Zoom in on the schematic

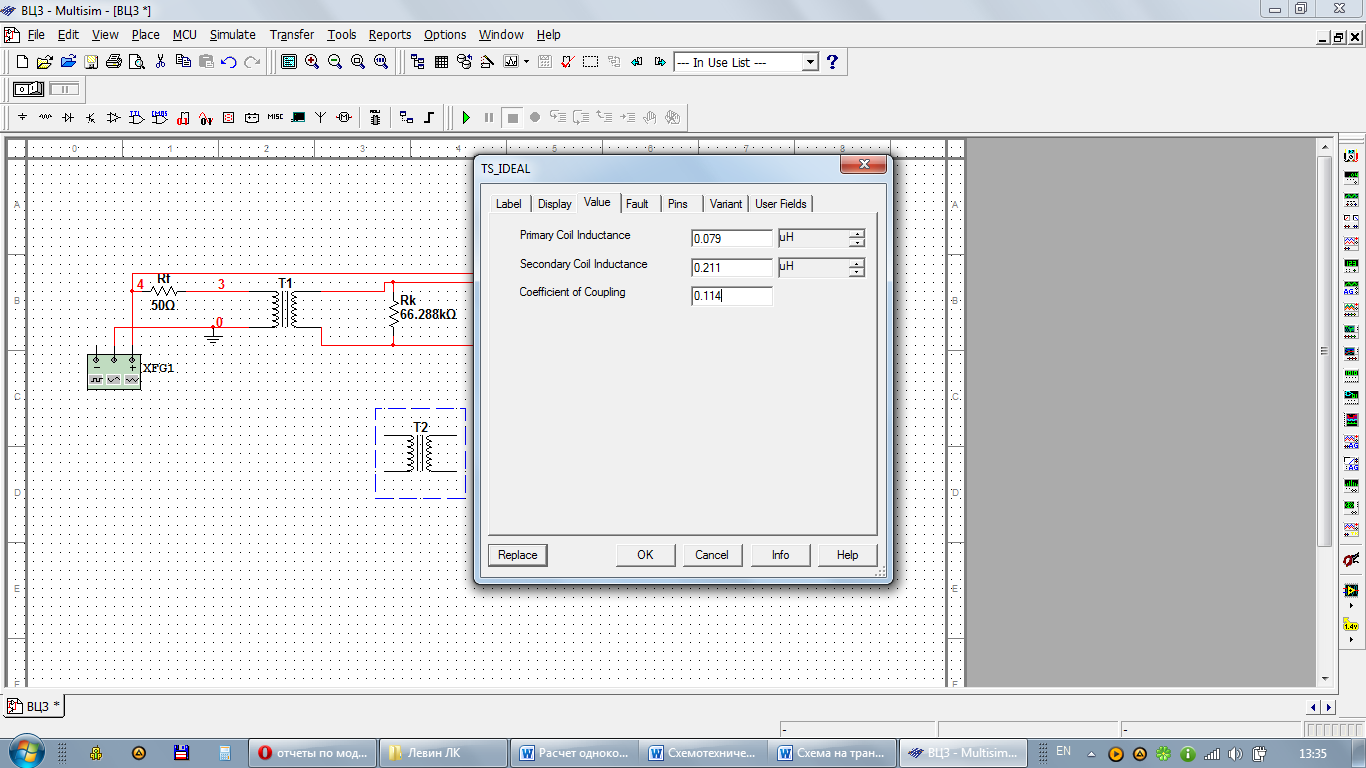312,62
